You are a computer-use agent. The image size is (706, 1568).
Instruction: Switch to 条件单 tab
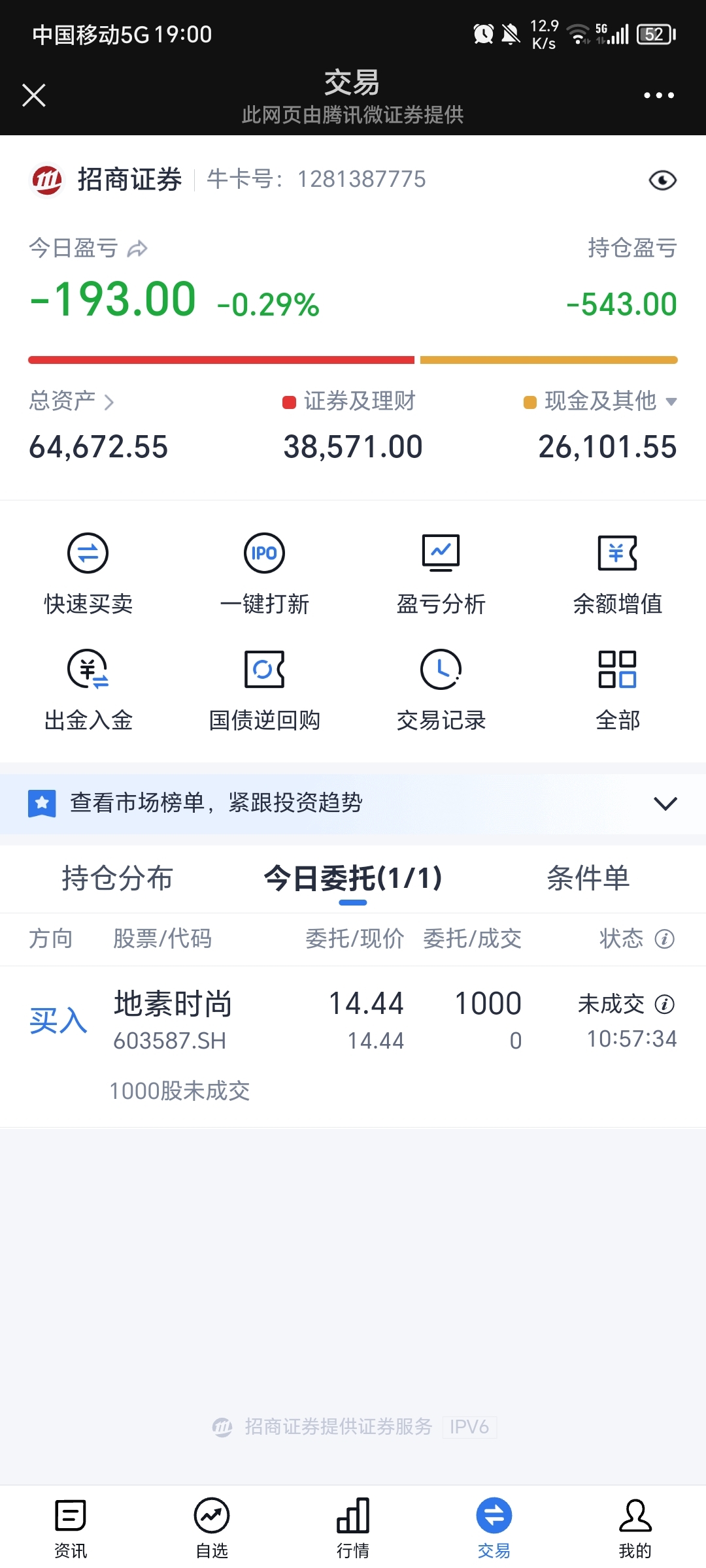(588, 878)
